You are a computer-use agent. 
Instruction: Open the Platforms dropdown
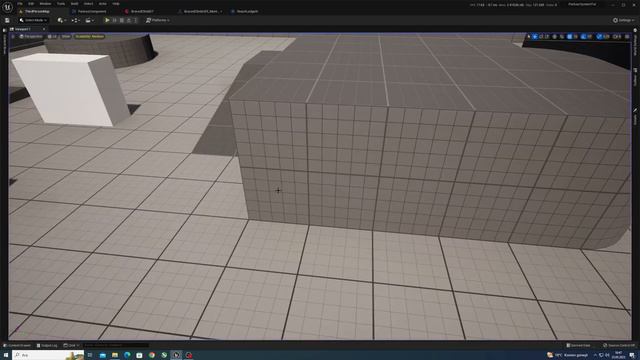coord(158,20)
